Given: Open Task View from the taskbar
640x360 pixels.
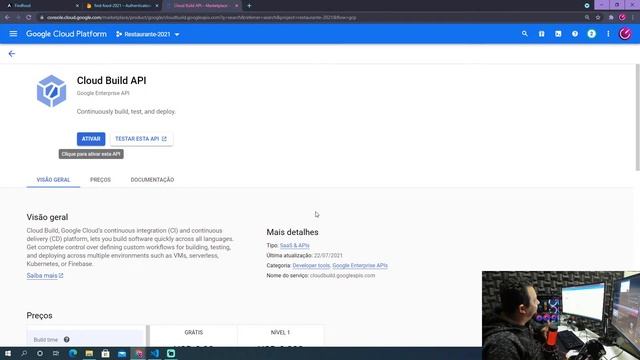Looking at the screenshot, I should [56, 353].
